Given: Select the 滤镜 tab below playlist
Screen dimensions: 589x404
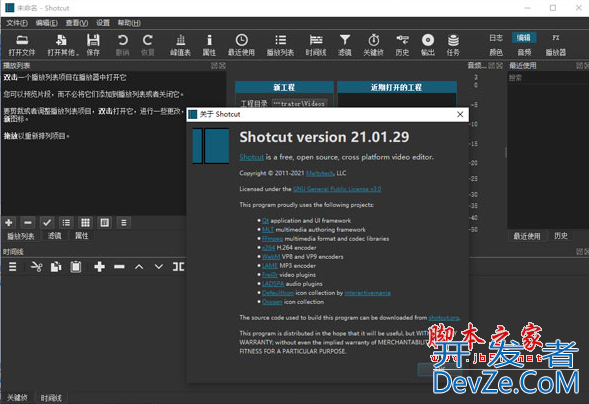Looking at the screenshot, I should pyautogui.click(x=54, y=236).
